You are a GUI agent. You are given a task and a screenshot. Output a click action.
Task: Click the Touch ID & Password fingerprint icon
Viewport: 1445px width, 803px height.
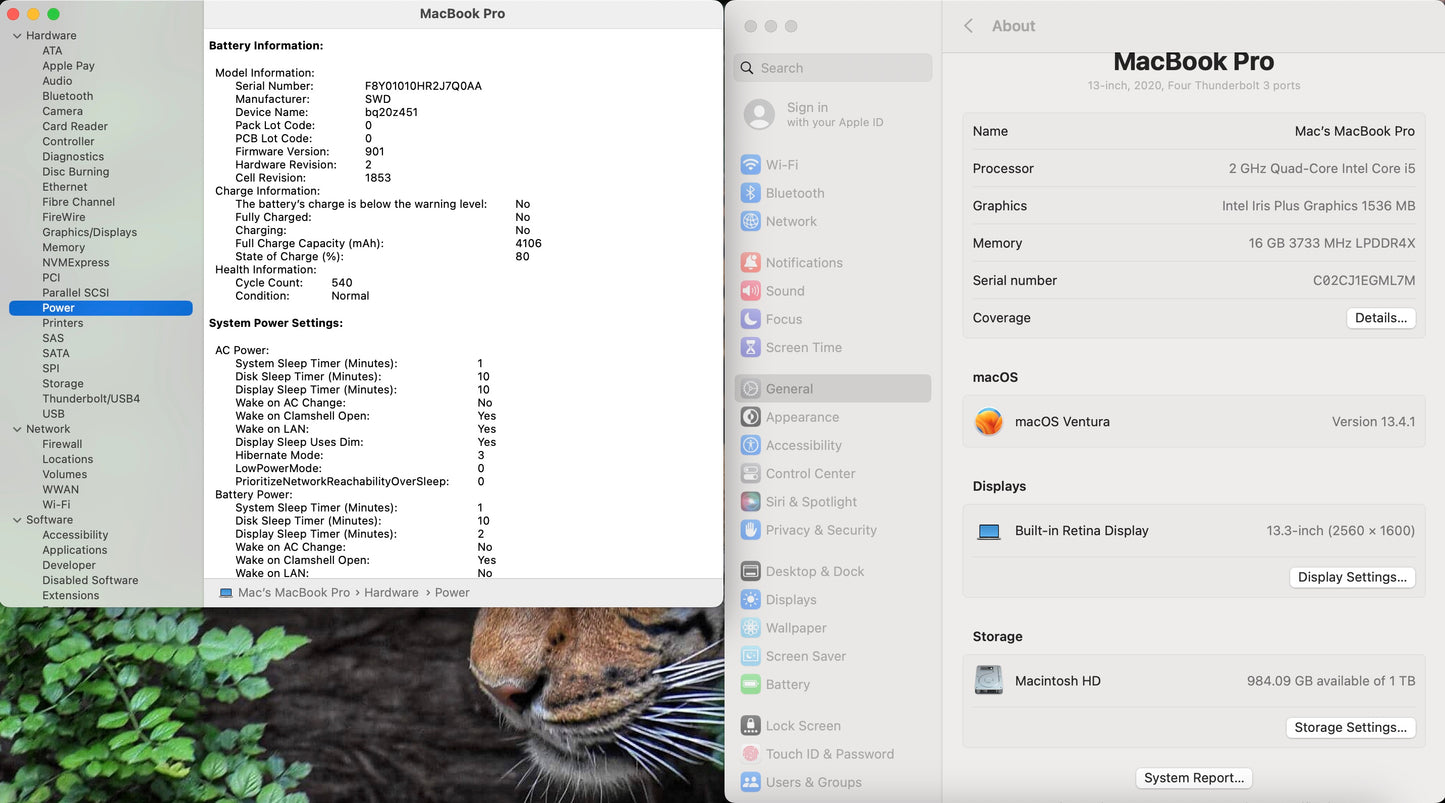750,754
